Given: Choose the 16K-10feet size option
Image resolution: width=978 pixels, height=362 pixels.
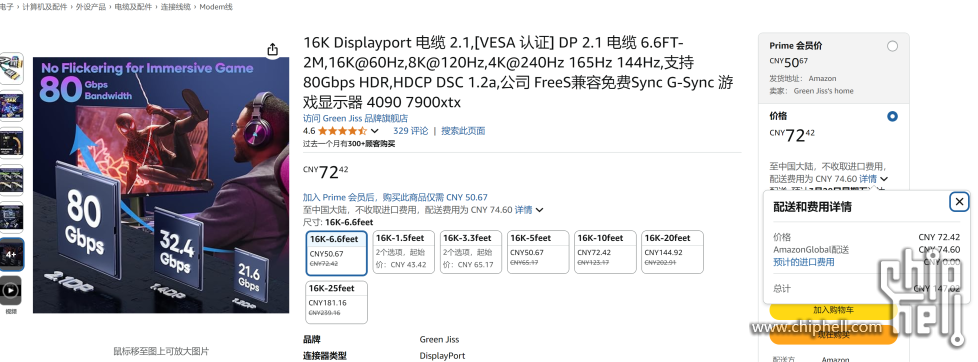Looking at the screenshot, I should pos(605,252).
